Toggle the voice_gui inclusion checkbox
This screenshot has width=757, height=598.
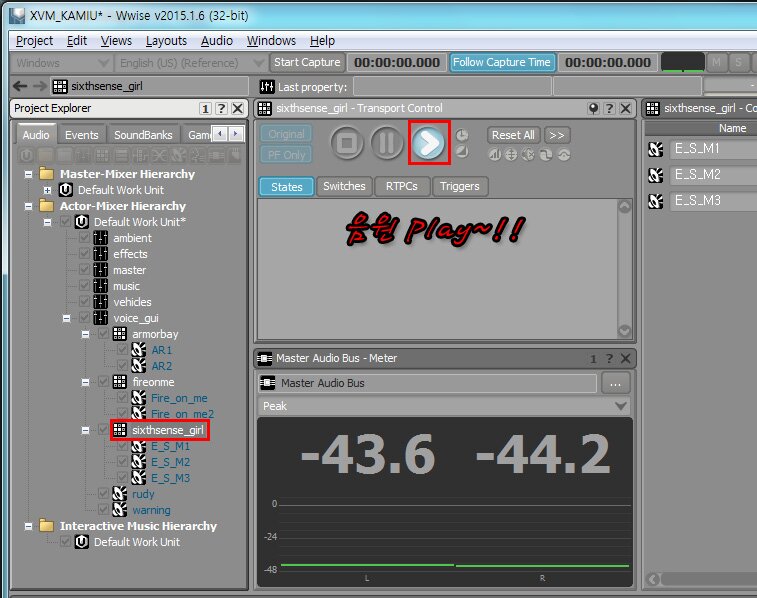coord(84,318)
